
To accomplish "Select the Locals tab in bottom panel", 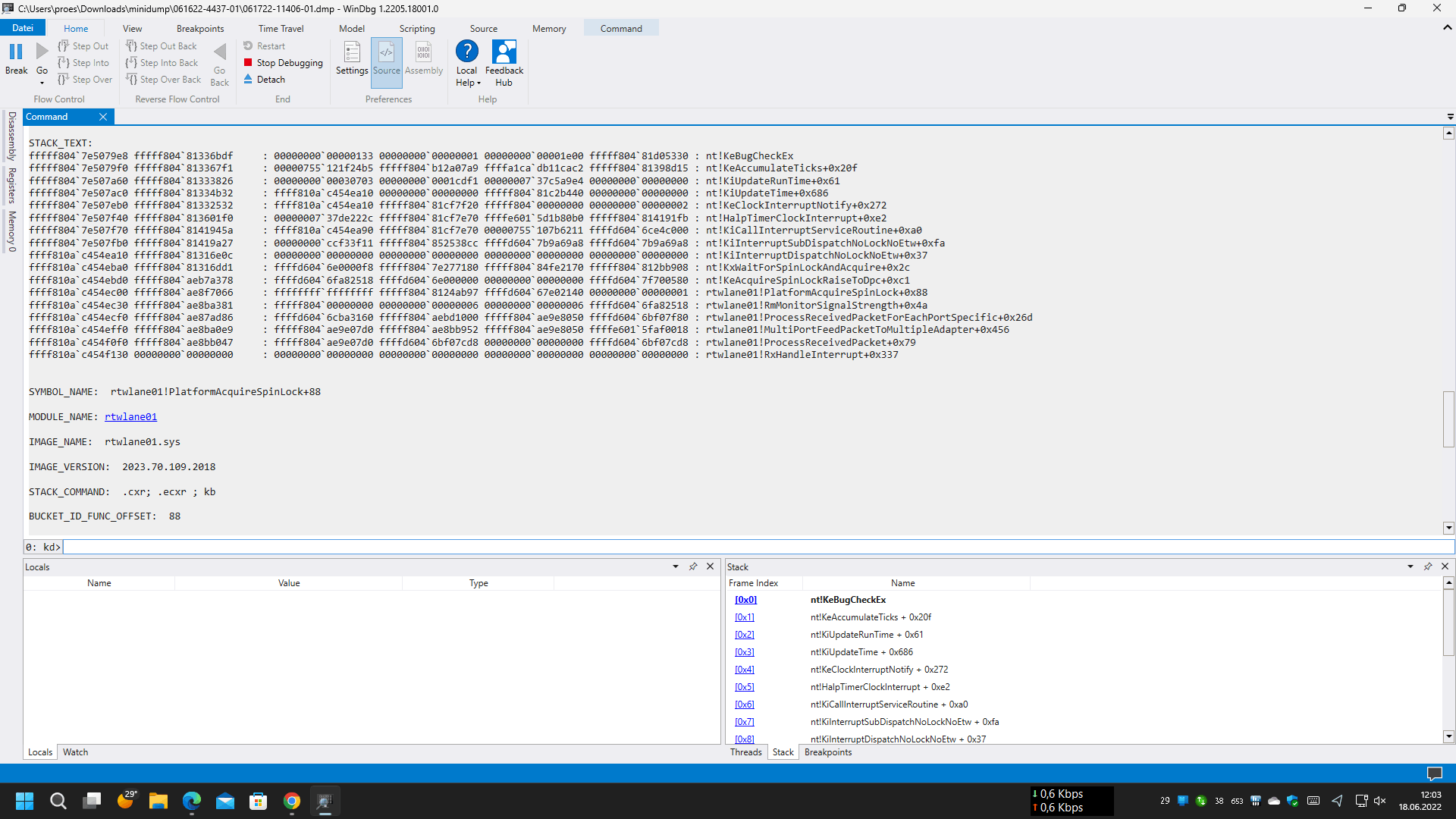I will tap(40, 751).
